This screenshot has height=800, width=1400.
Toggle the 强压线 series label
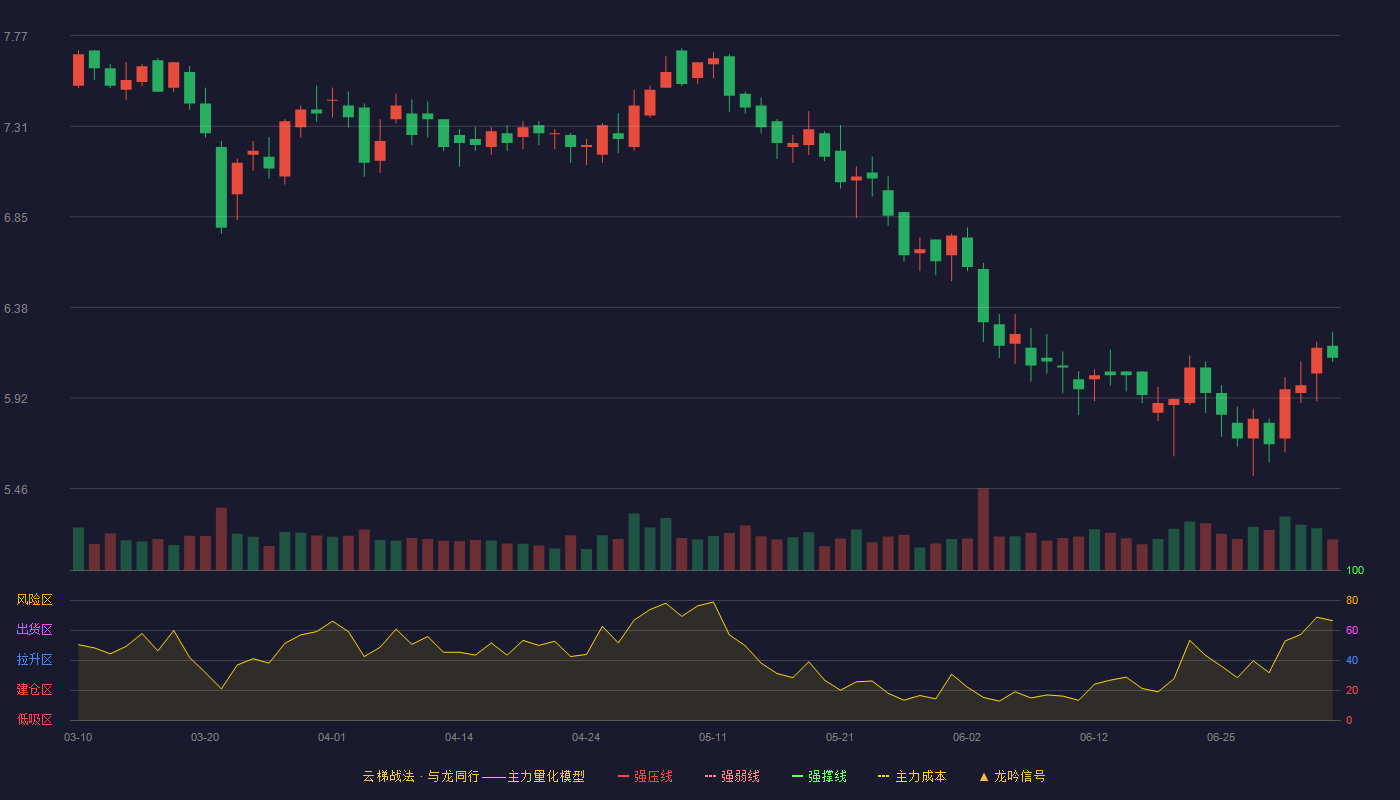tap(653, 776)
